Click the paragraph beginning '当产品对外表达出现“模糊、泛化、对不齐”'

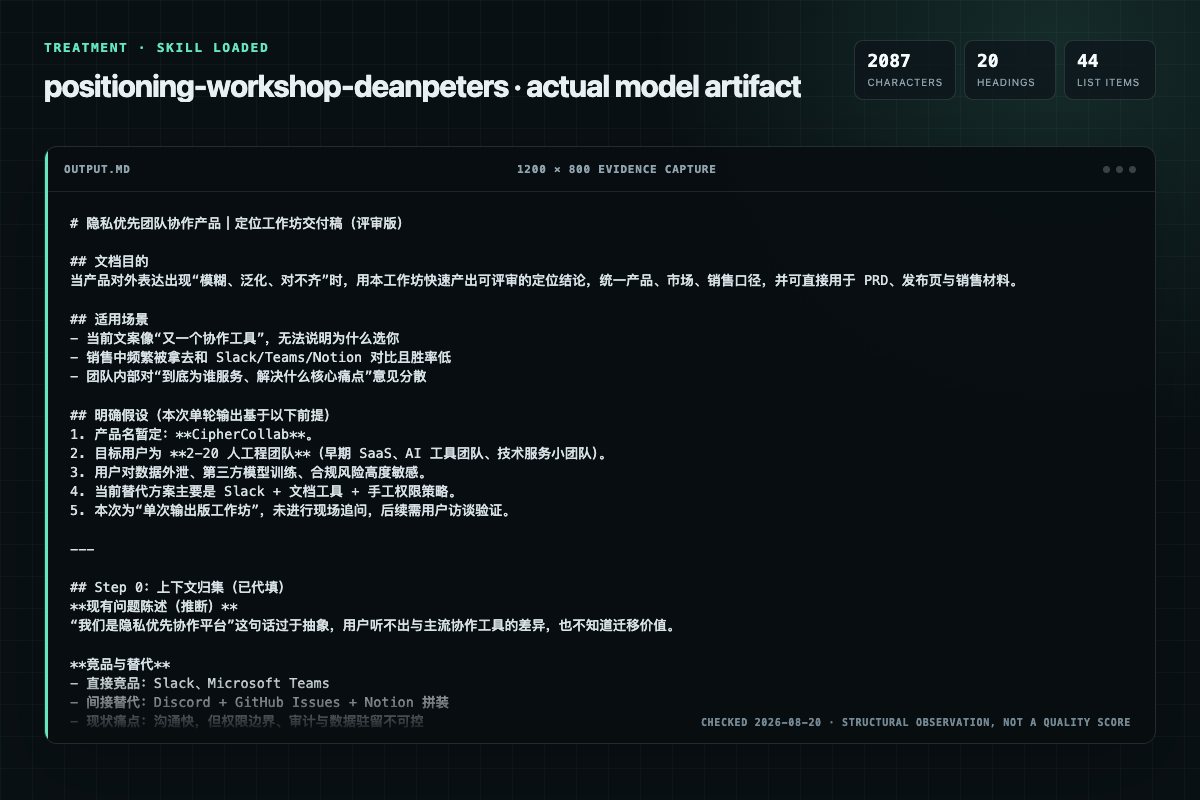544,281
